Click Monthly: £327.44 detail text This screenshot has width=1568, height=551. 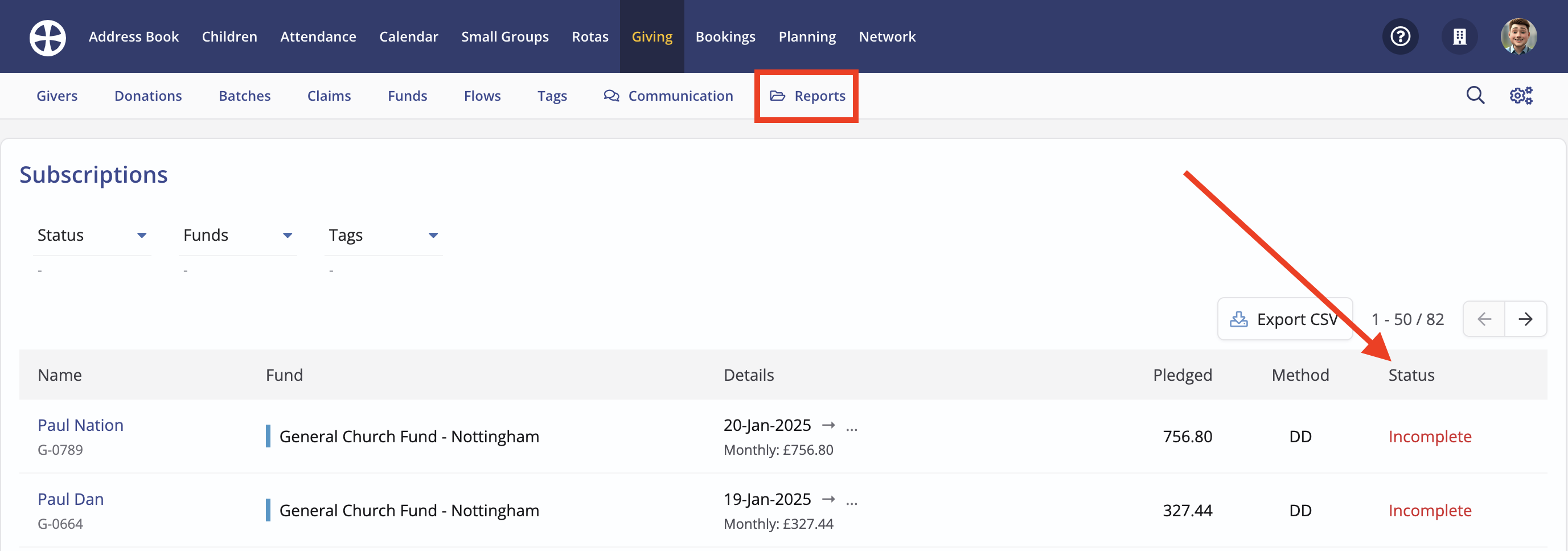pos(778,524)
